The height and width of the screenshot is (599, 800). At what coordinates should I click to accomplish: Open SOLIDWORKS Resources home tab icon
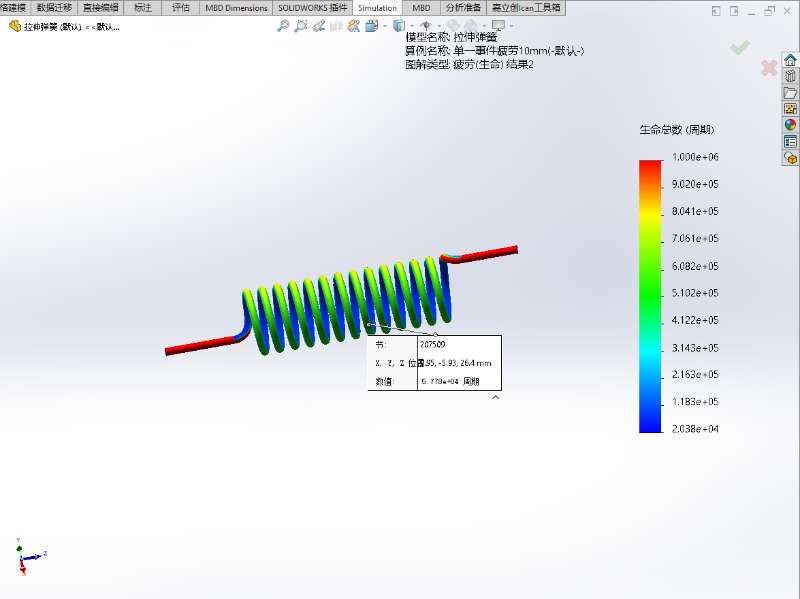(x=790, y=60)
